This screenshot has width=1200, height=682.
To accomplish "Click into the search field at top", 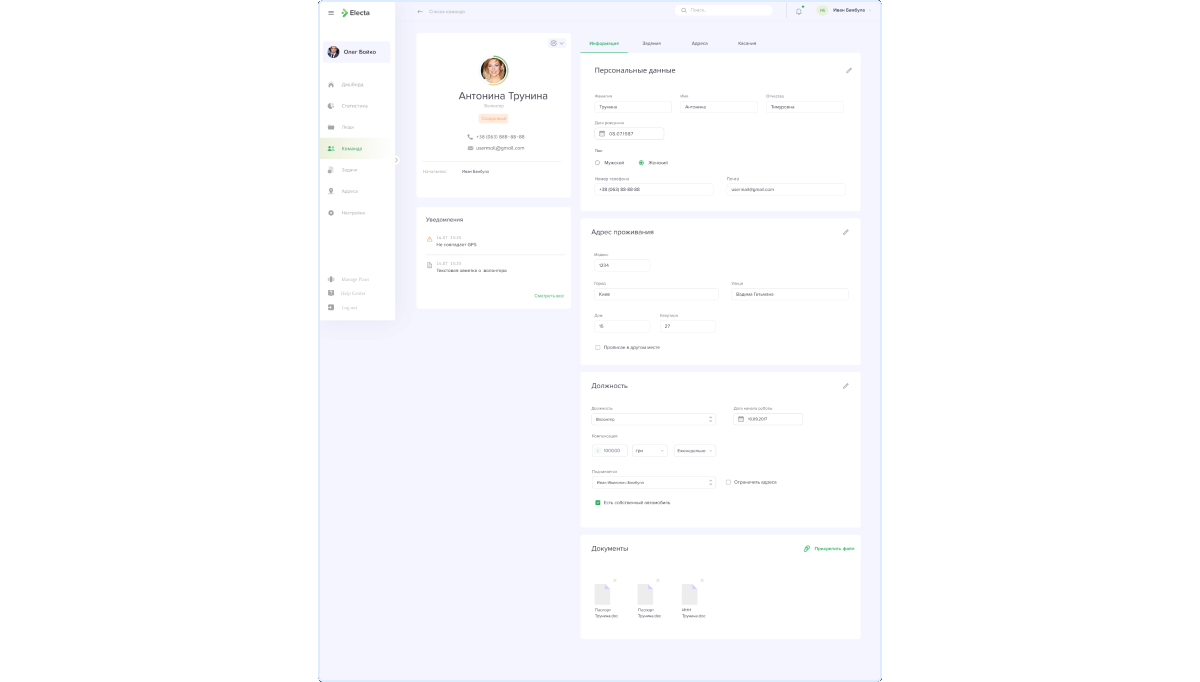I will [725, 11].
